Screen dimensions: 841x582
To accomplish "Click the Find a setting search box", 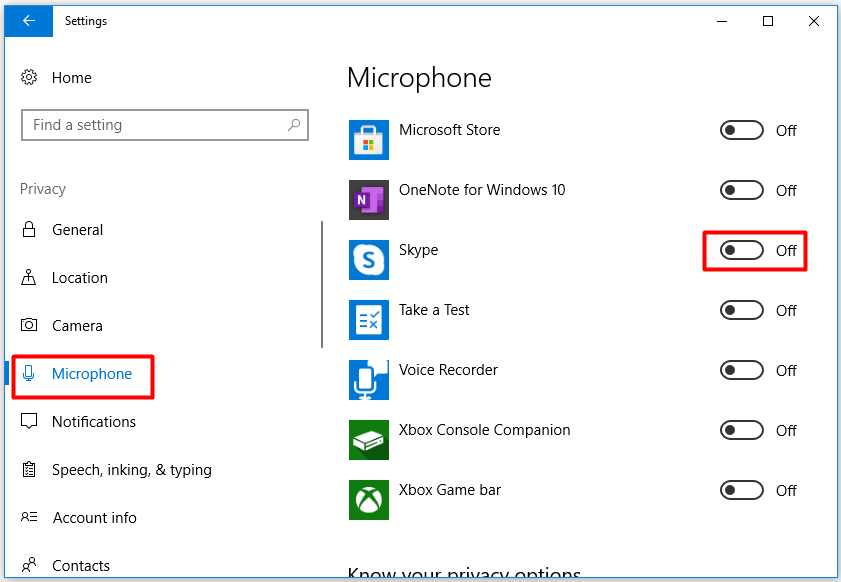I will [x=165, y=124].
